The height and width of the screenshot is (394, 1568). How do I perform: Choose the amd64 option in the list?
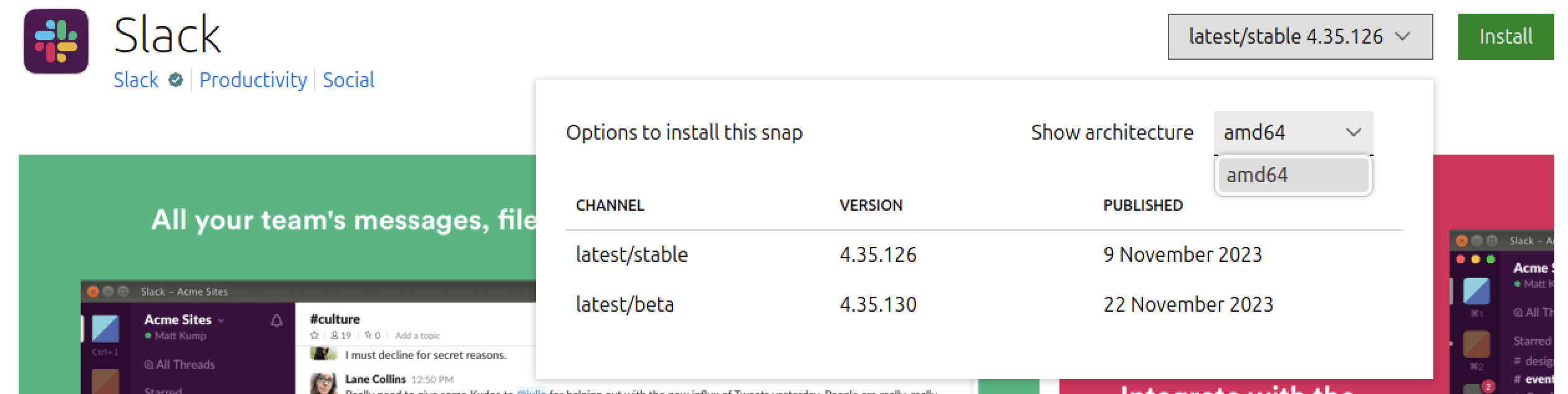point(1293,175)
